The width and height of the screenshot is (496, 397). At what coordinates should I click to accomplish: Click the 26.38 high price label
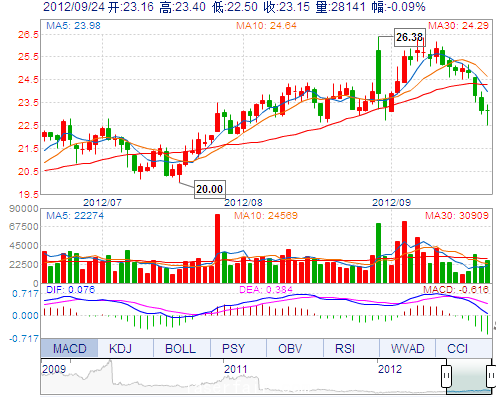(x=410, y=37)
